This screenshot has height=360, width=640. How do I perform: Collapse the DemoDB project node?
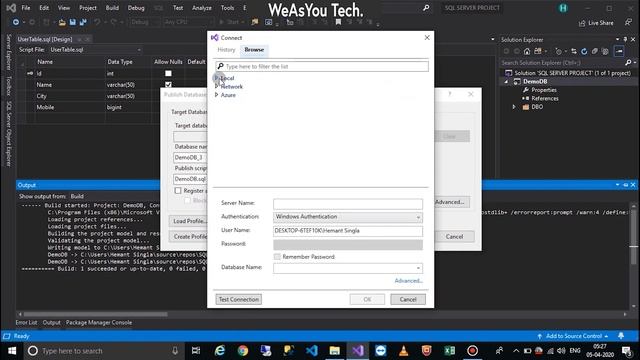pos(507,82)
